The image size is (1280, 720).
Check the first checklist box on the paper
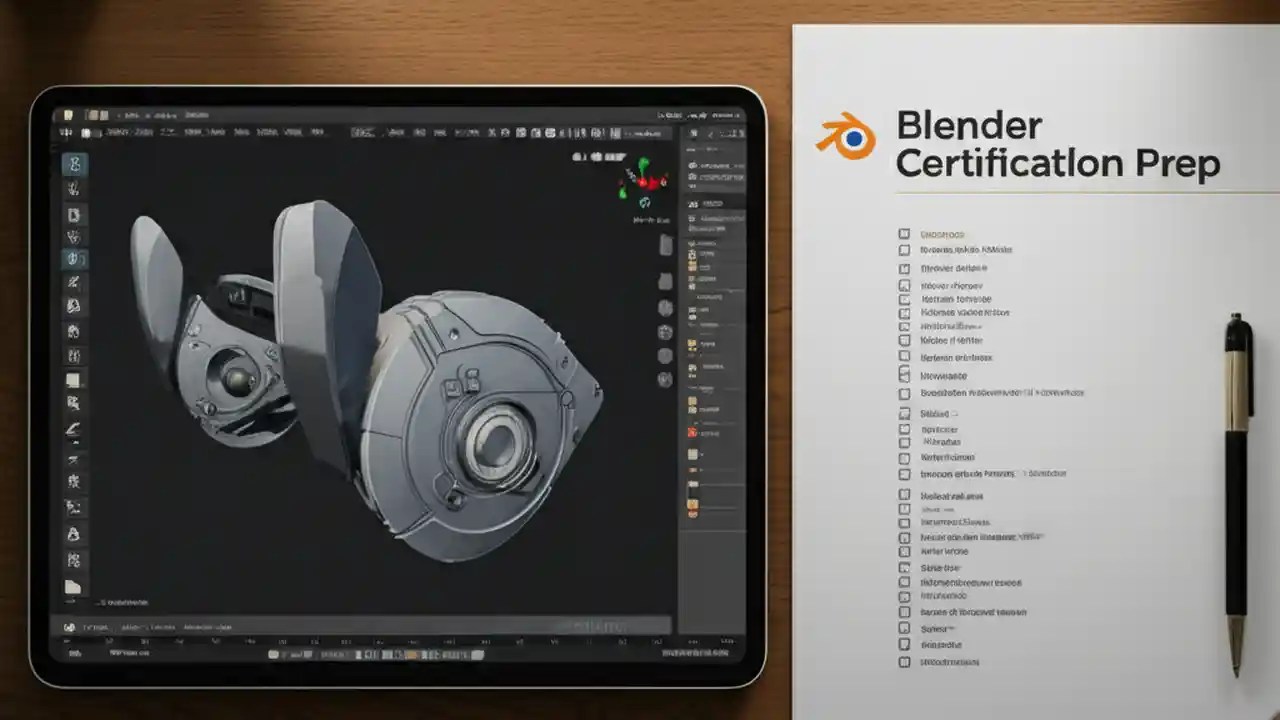pos(906,234)
